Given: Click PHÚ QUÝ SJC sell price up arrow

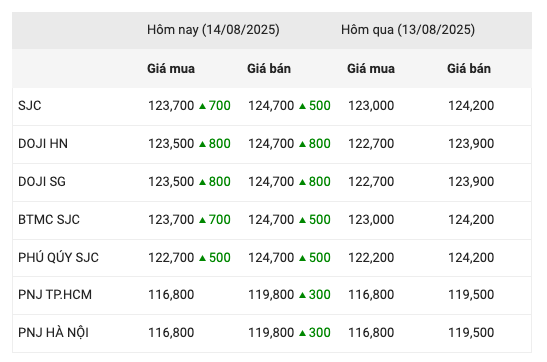Looking at the screenshot, I should (x=302, y=258).
